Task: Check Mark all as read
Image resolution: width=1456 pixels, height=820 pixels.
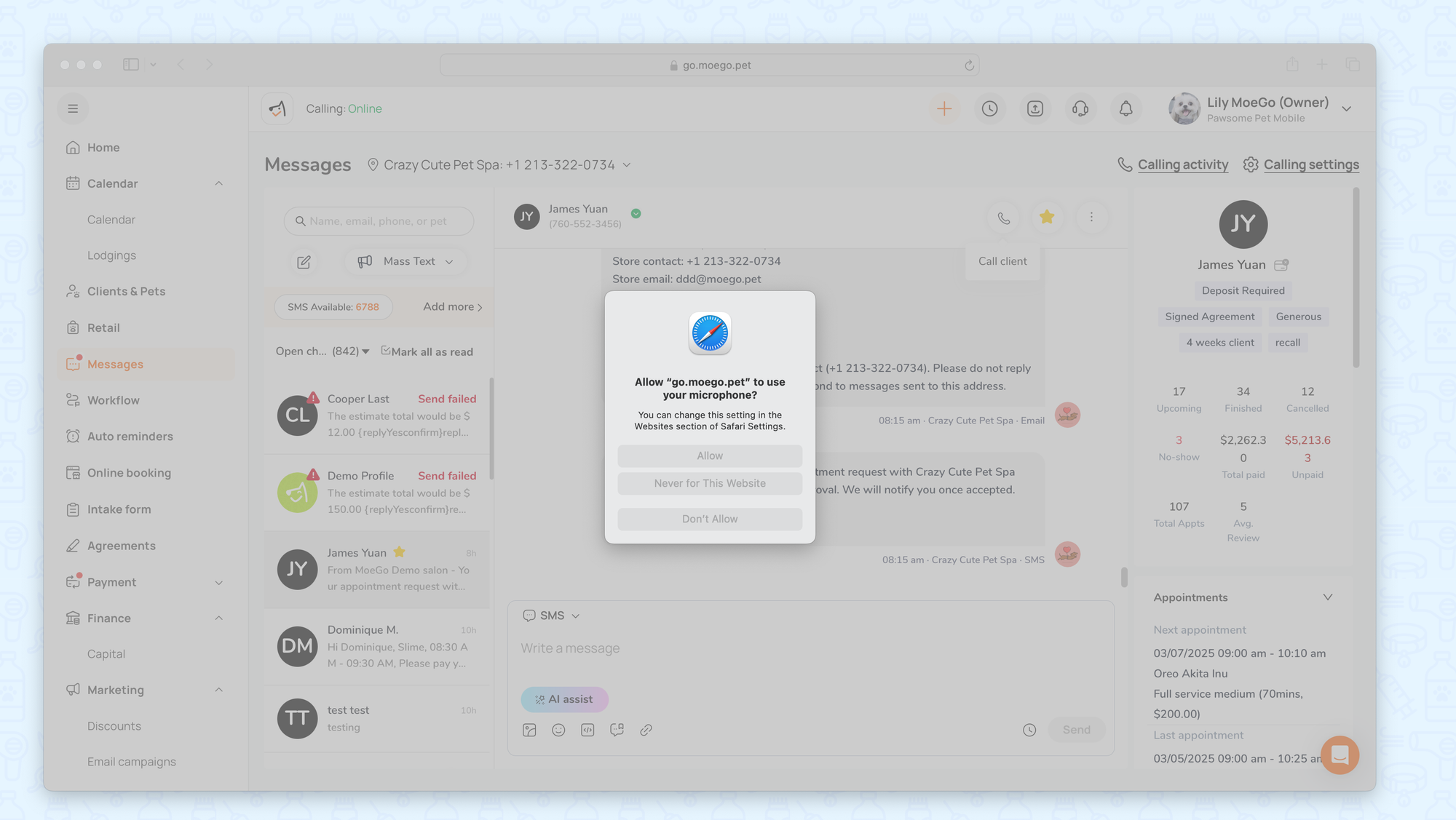Action: [427, 351]
